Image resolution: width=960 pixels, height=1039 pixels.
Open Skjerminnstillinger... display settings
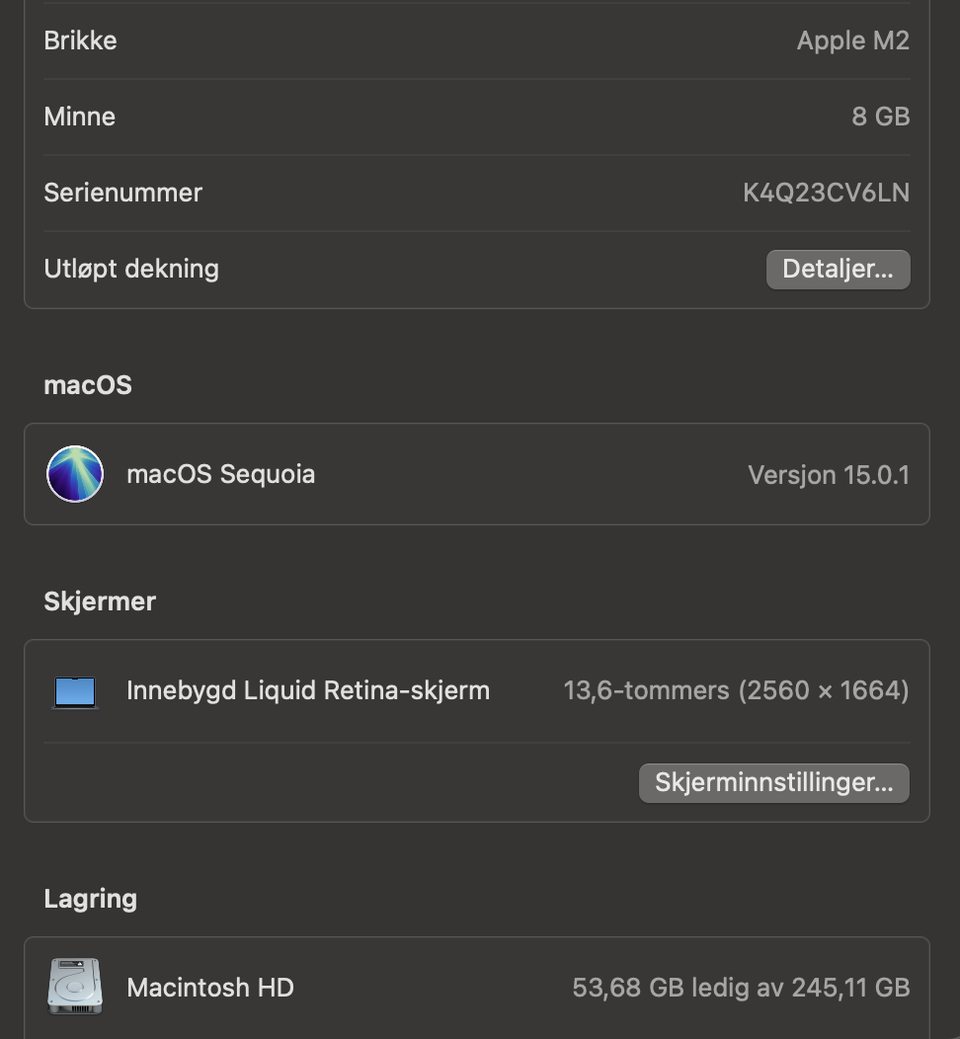click(774, 783)
